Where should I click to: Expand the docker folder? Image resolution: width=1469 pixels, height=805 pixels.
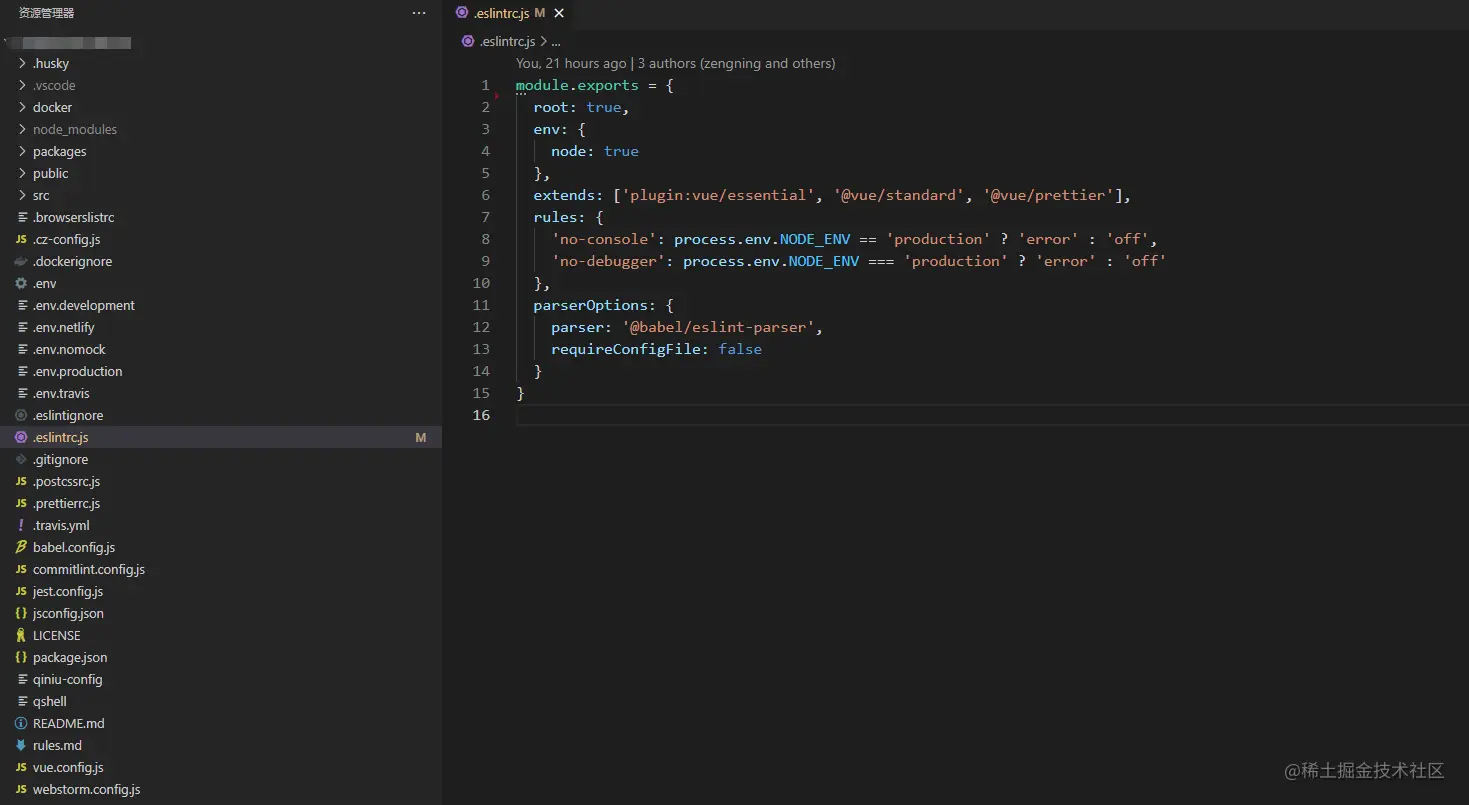(x=23, y=107)
